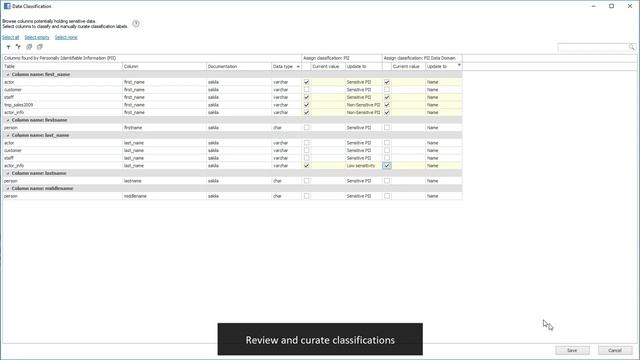Click the Data Classification window app icon
The width and height of the screenshot is (640, 360).
coord(7,6)
